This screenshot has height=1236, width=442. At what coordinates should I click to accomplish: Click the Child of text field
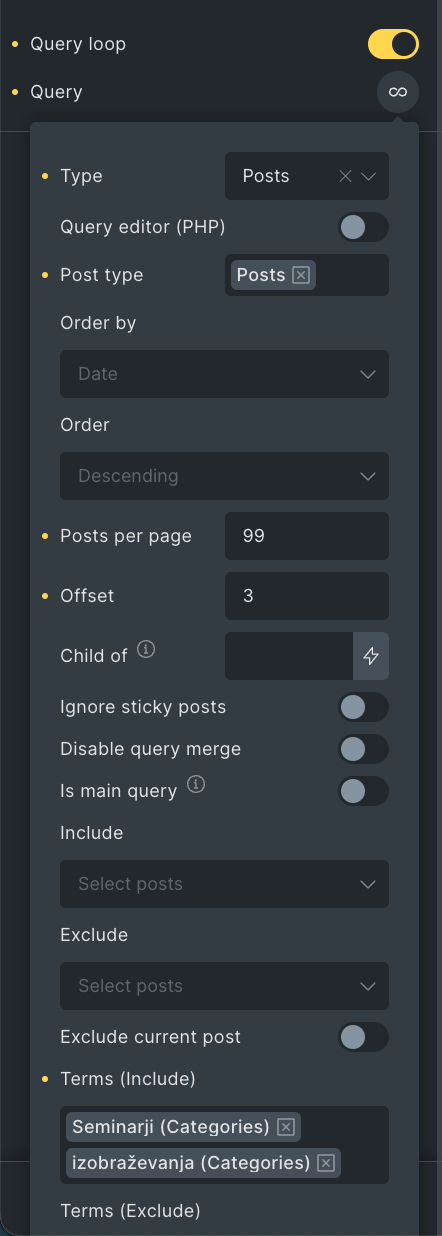click(289, 656)
